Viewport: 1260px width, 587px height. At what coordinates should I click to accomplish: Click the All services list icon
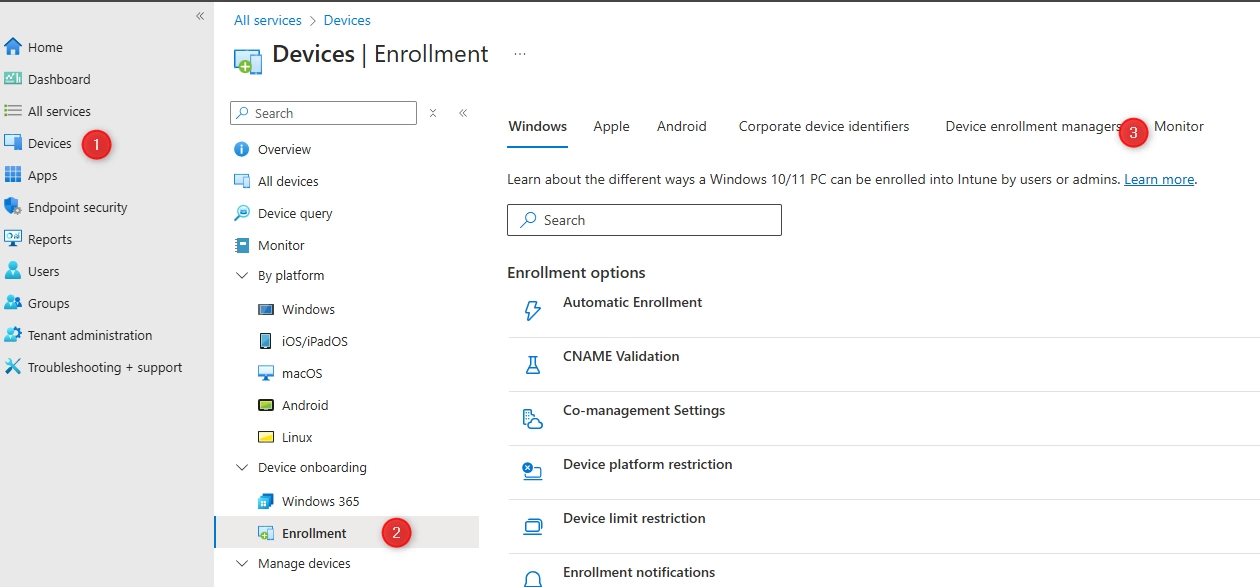tap(13, 111)
